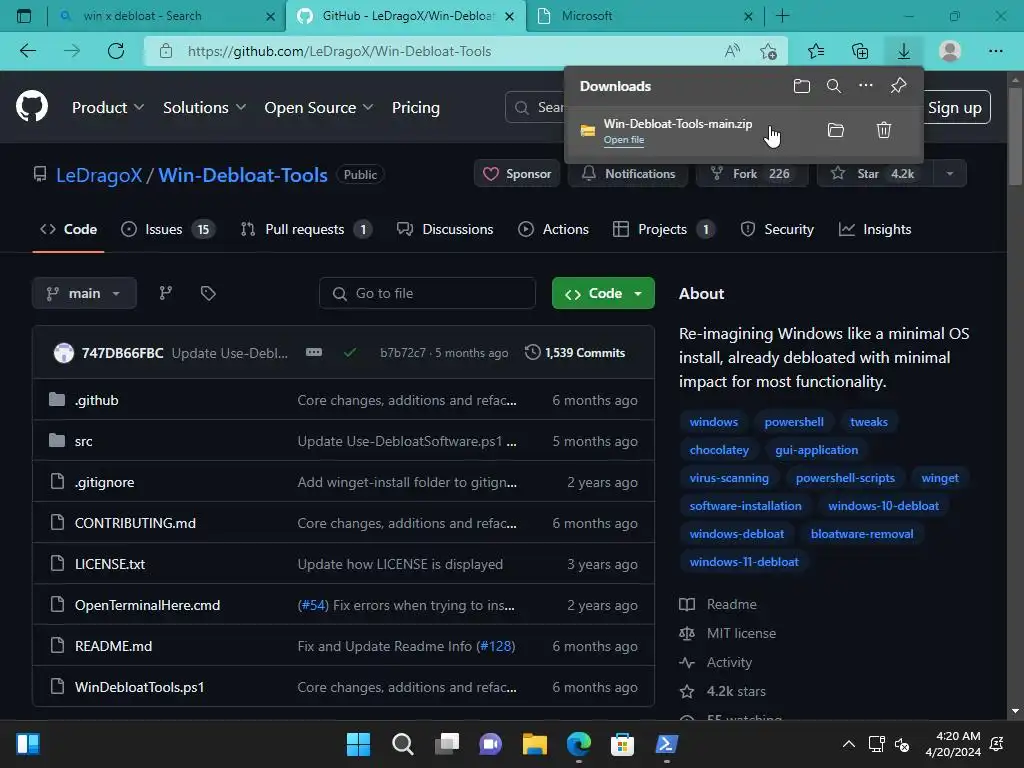Expand Open Source navigation menu
Image resolution: width=1024 pixels, height=768 pixels.
point(319,108)
